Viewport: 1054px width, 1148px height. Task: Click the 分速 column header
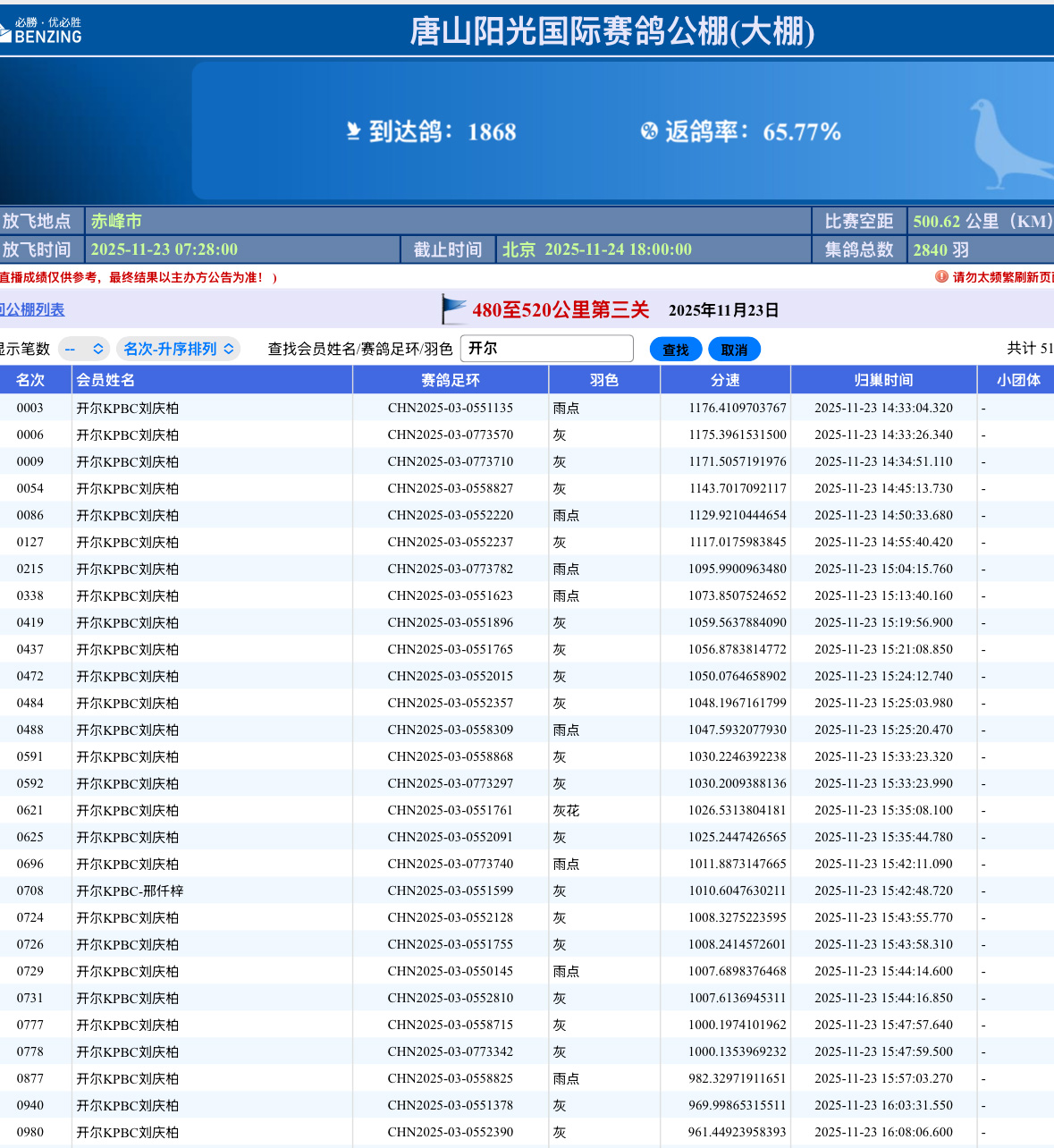(x=725, y=380)
